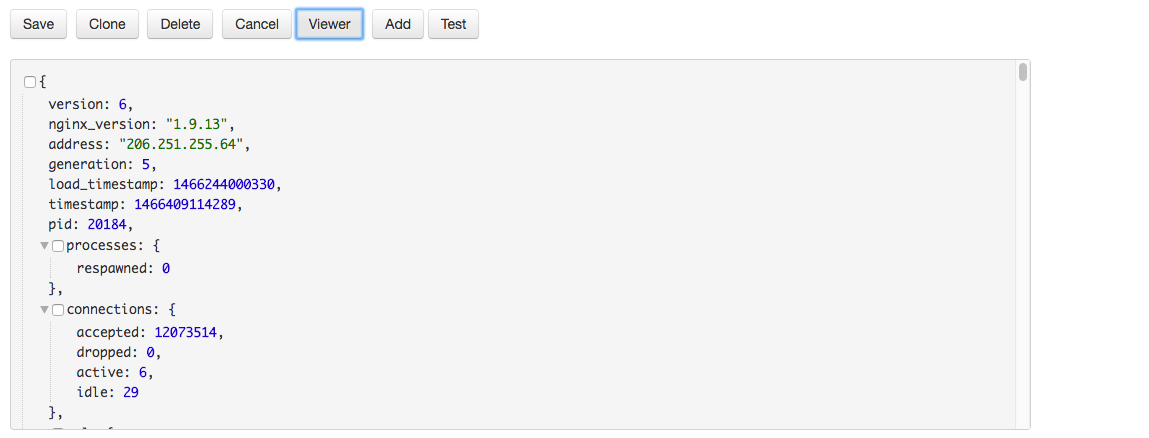Click the Delete button

coord(180,24)
